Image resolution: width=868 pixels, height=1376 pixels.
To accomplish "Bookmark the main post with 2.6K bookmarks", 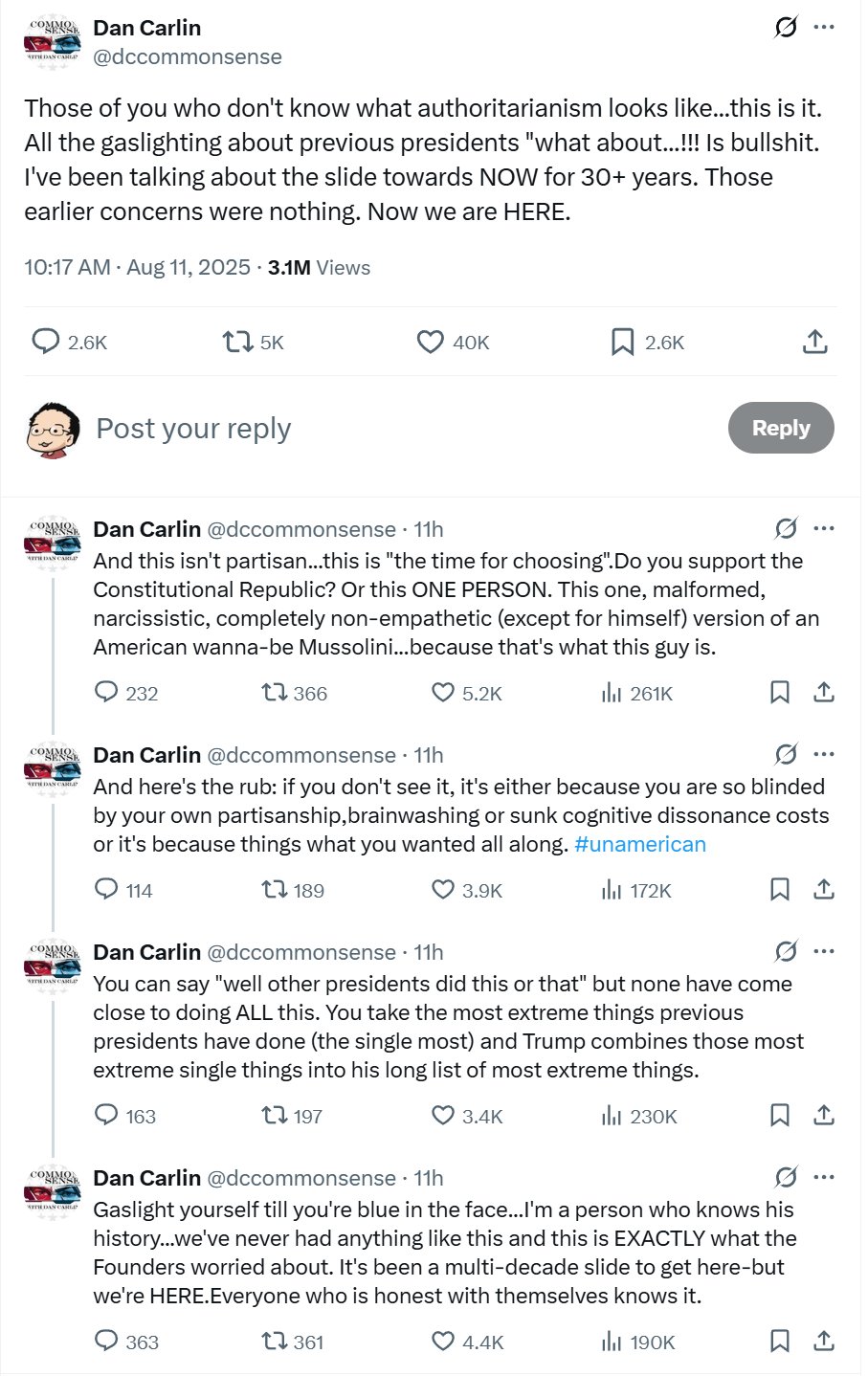I will click(x=623, y=342).
